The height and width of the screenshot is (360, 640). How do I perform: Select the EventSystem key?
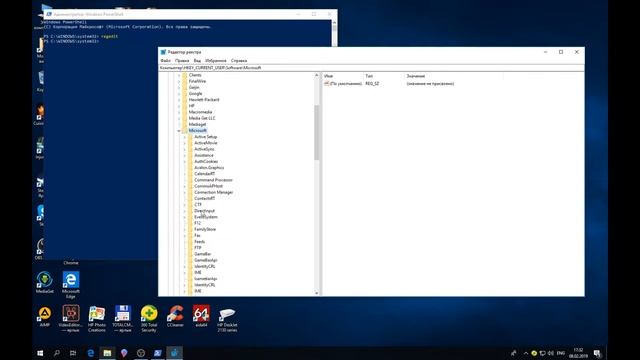pos(206,217)
